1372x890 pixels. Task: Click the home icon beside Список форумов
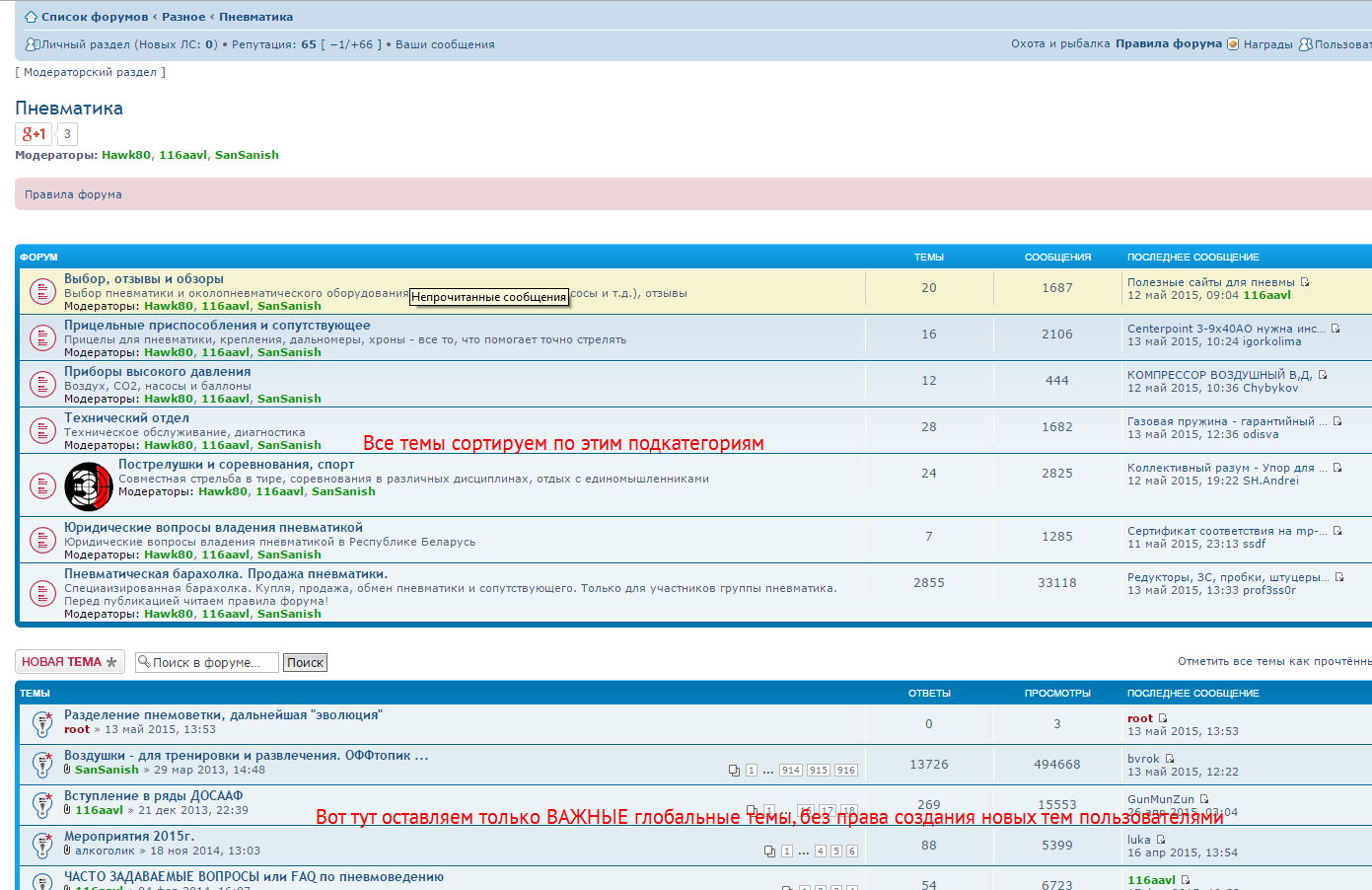pyautogui.click(x=31, y=17)
